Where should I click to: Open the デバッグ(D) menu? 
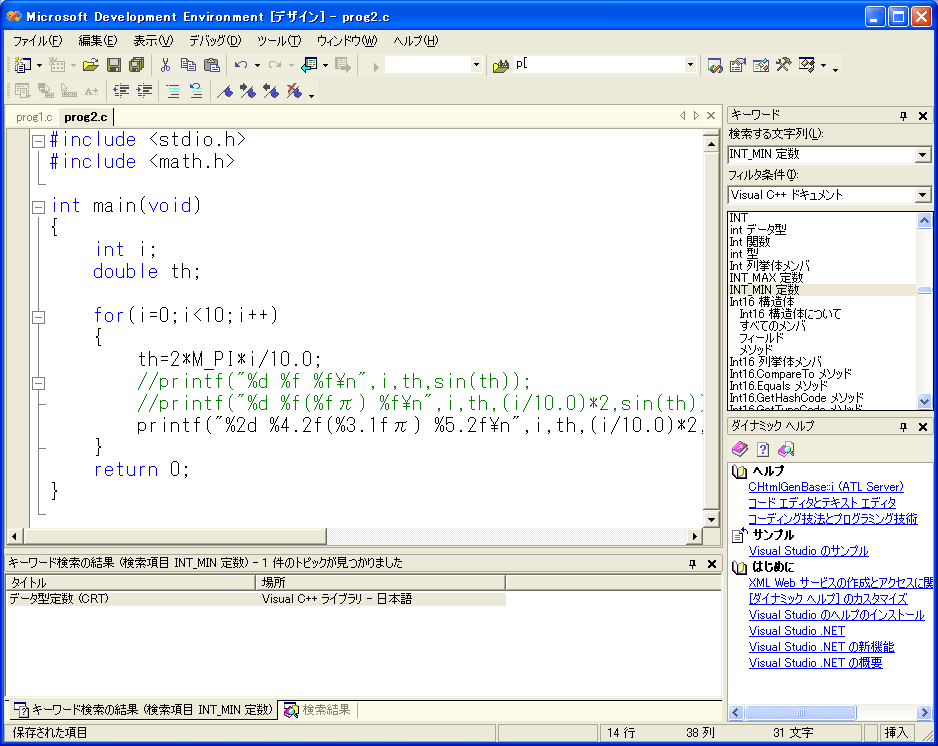point(215,41)
